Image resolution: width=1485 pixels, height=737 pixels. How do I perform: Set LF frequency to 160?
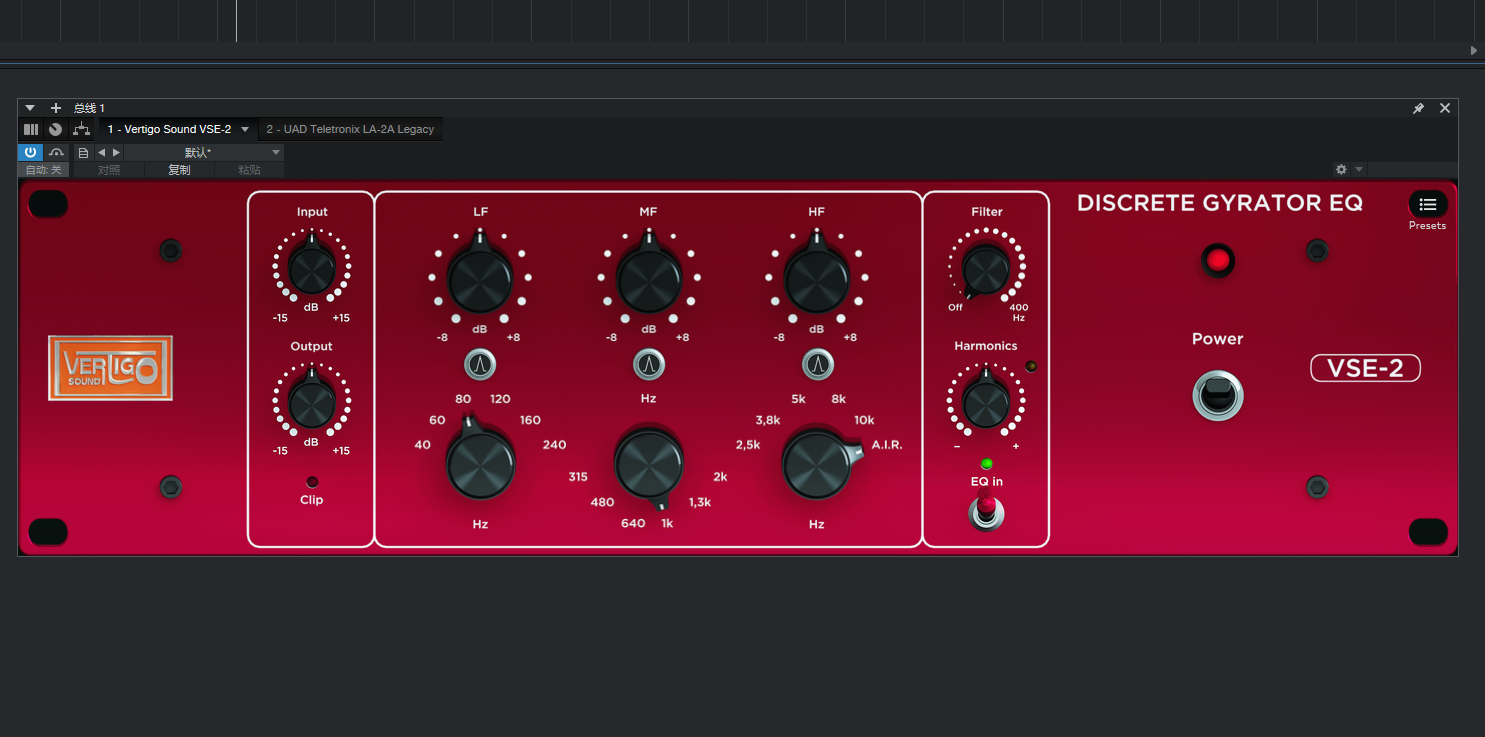(x=530, y=420)
